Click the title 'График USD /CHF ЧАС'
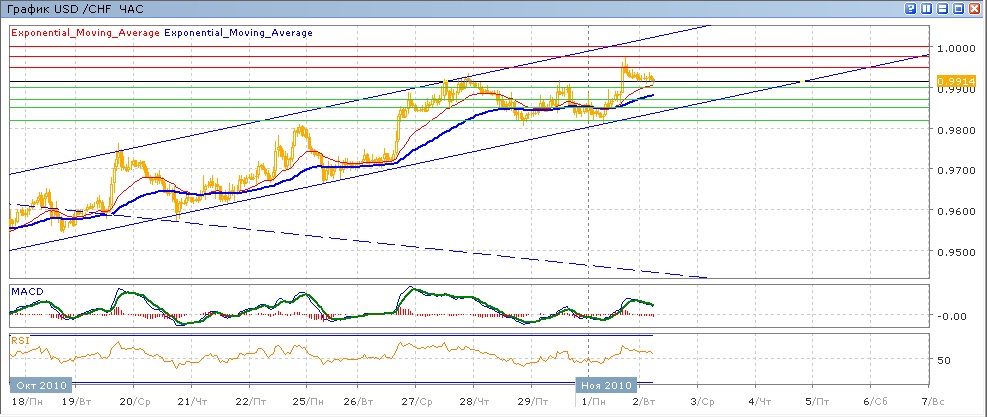 76,9
